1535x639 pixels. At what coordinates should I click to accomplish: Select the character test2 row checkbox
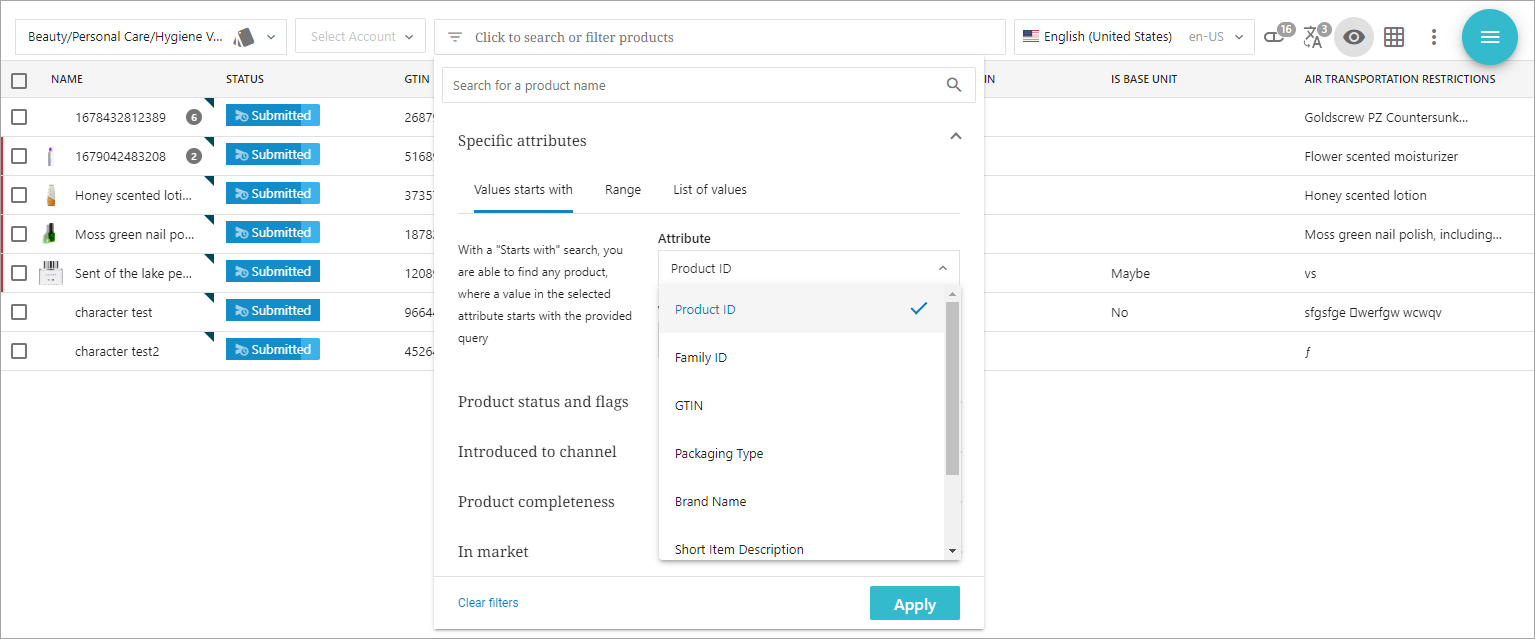point(19,351)
